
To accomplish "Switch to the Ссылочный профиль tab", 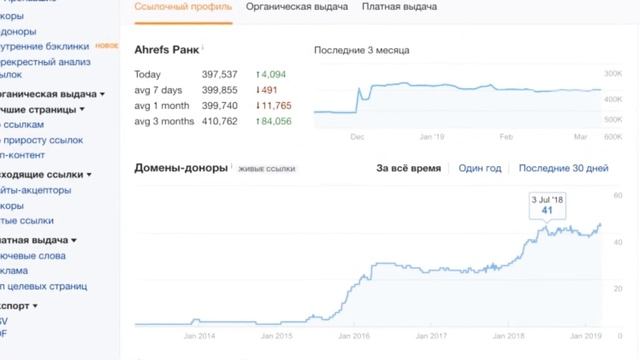I will [x=183, y=7].
